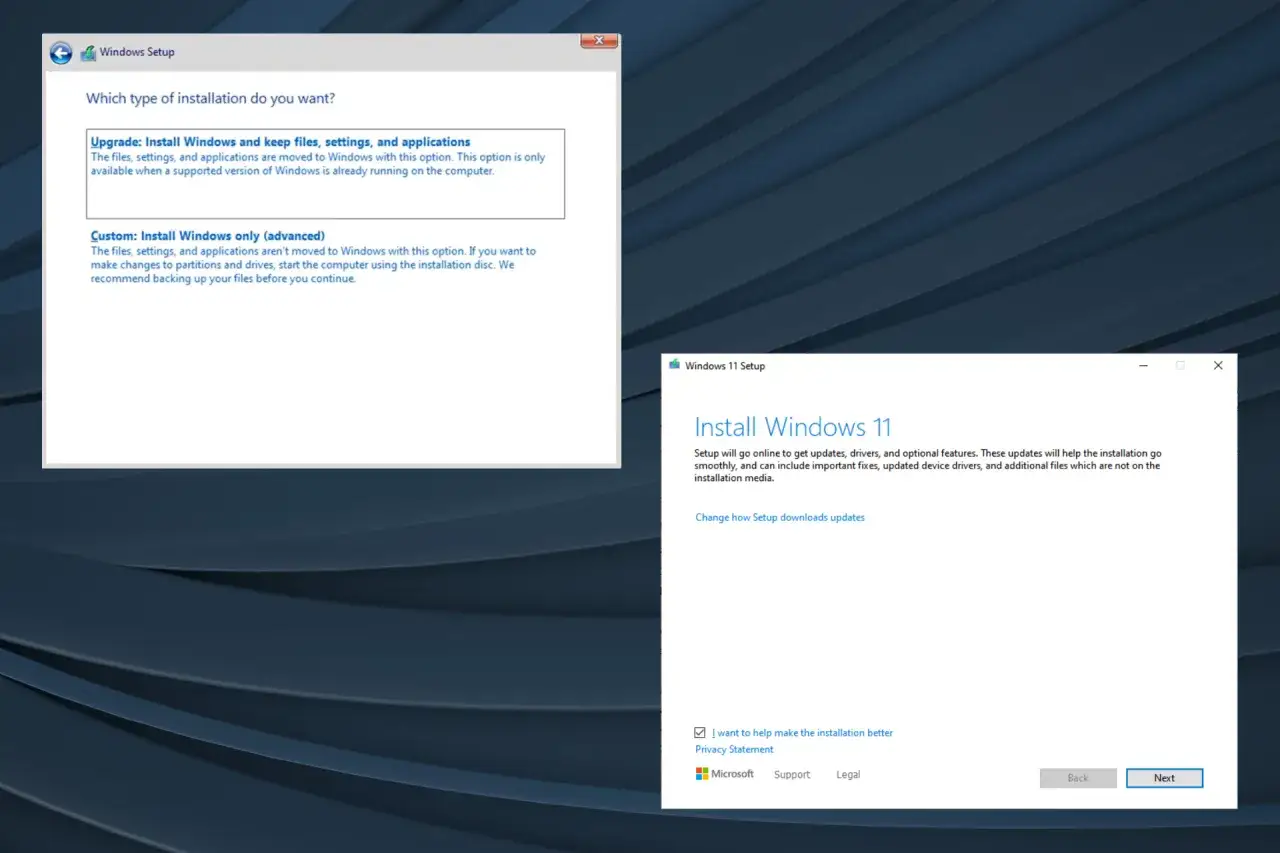Open the Legal link
Screen dimensions: 1280x853
[x=848, y=775]
